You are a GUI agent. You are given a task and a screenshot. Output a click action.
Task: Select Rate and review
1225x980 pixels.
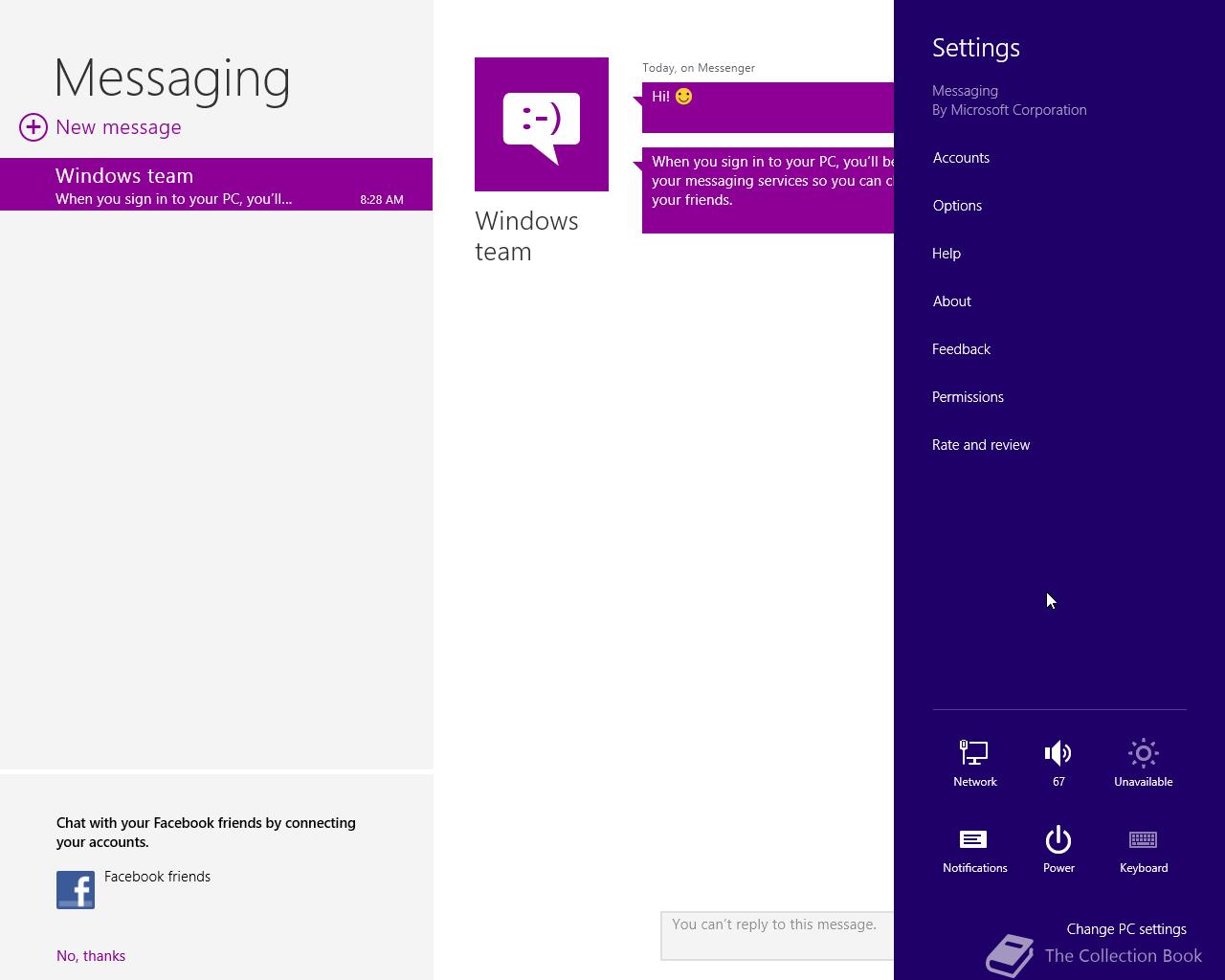tap(981, 445)
